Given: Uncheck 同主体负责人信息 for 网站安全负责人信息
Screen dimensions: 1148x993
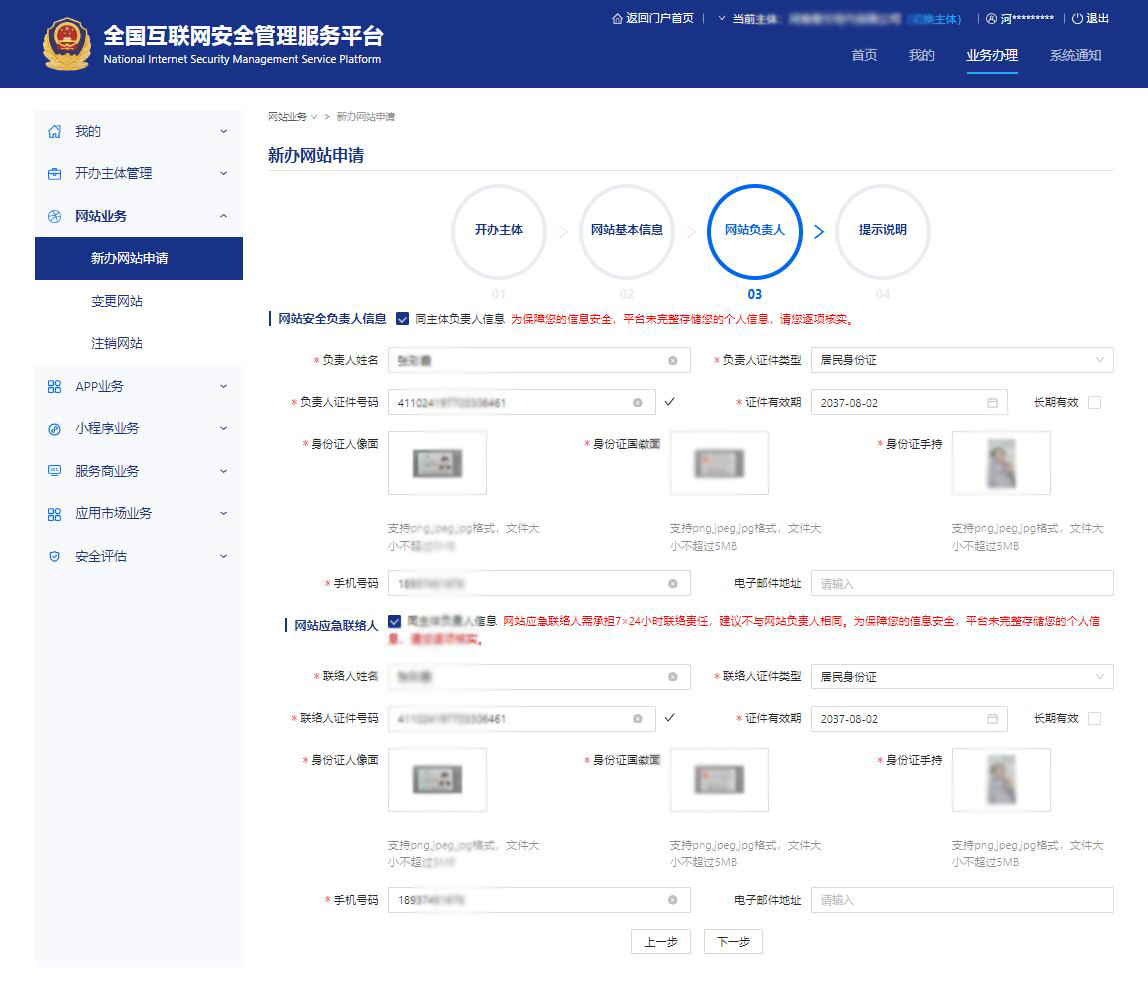Looking at the screenshot, I should [x=402, y=319].
